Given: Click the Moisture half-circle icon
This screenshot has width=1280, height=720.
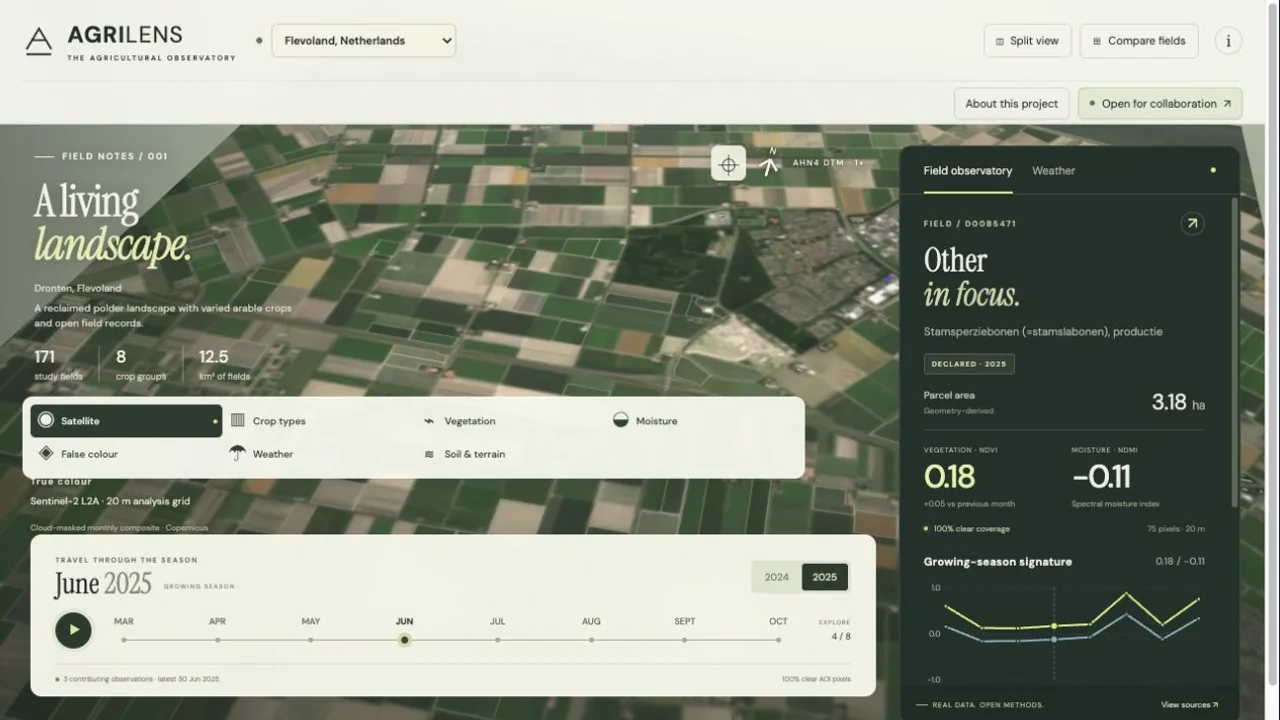Looking at the screenshot, I should click(x=621, y=420).
